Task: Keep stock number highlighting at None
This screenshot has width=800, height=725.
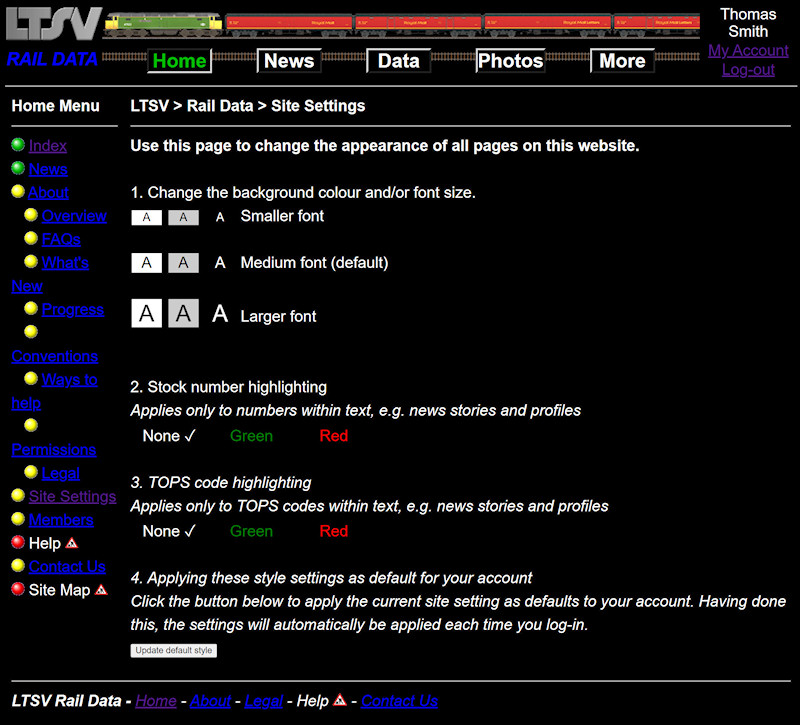Action: 161,435
